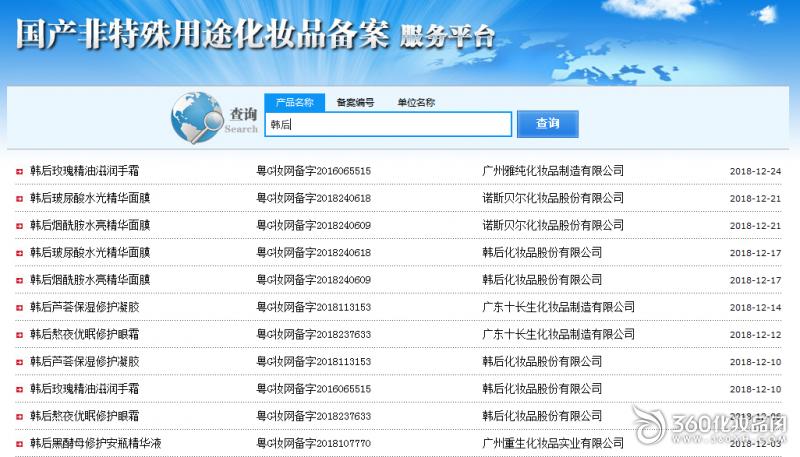Click red bullet beside 韩后芦荟保湿修护凝胶 dated 2018-12-10
Viewport: 800px width, 457px height.
point(19,362)
